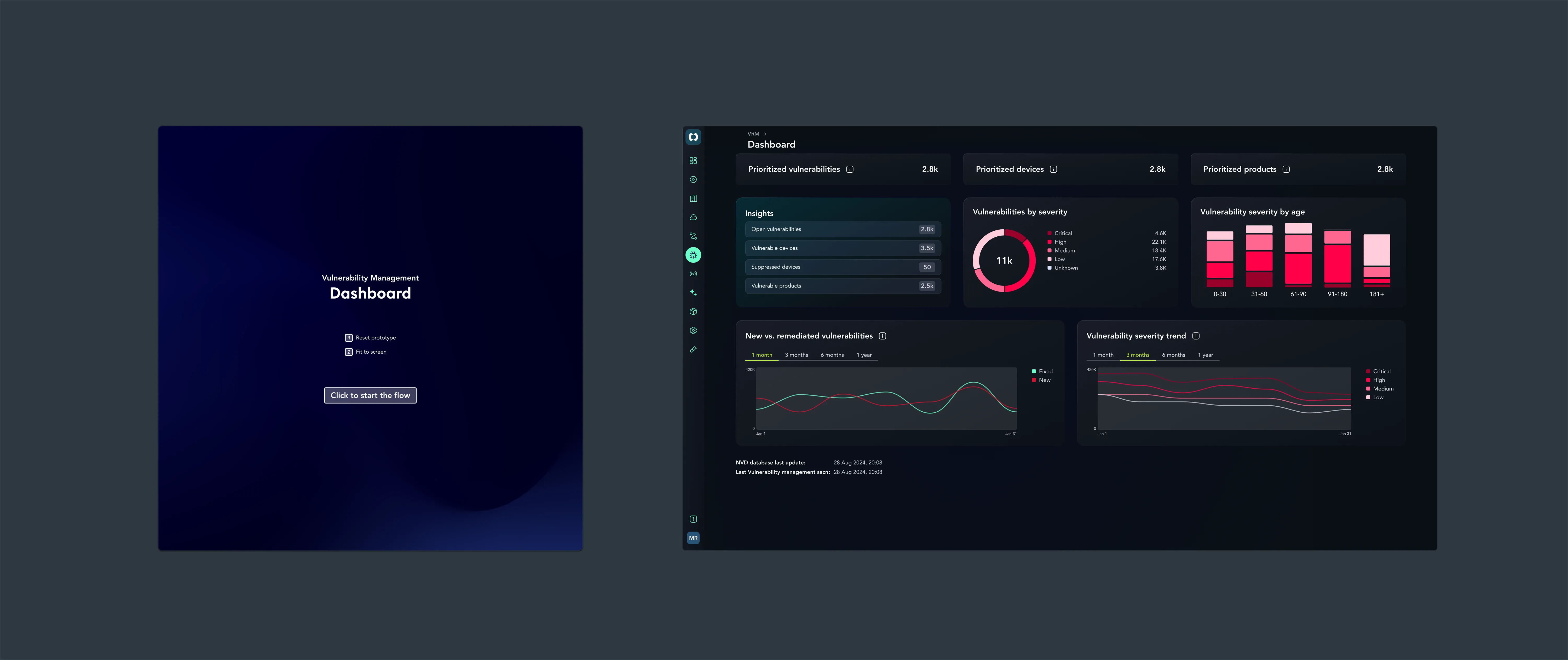Click the 0-30 age bar

point(1220,259)
